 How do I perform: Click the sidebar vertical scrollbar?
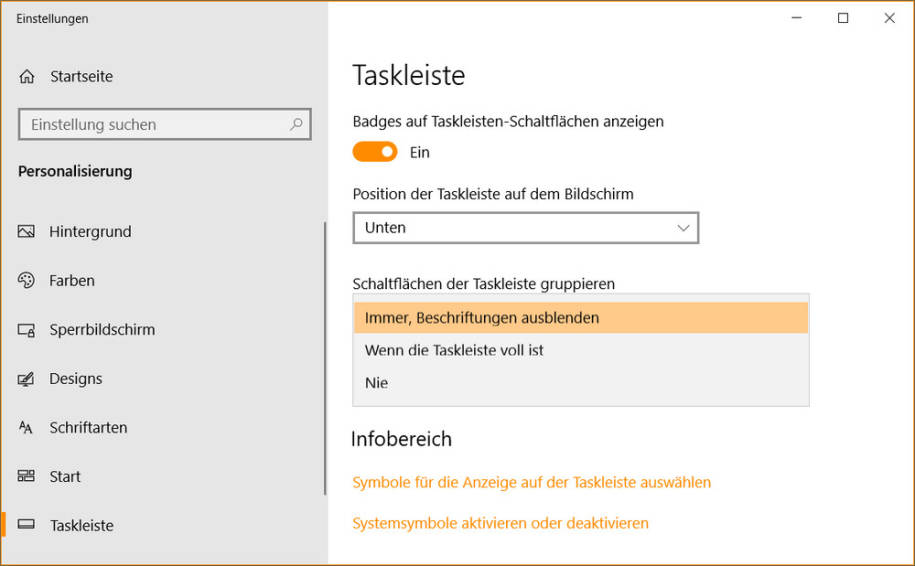coord(325,358)
